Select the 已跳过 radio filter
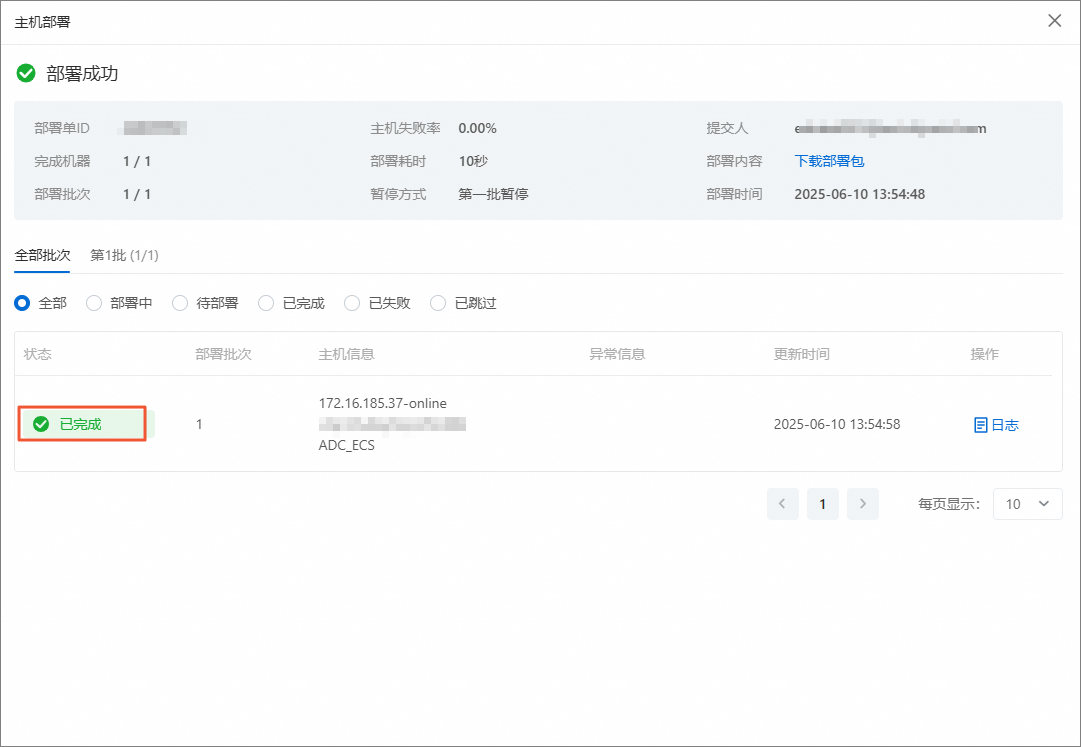The height and width of the screenshot is (747, 1081). (438, 303)
